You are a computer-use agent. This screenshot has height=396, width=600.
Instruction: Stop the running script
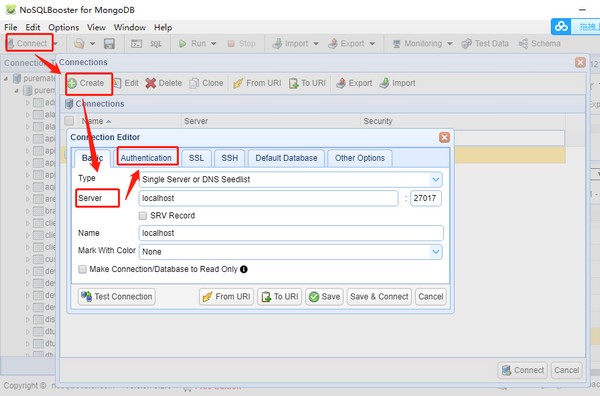(241, 44)
